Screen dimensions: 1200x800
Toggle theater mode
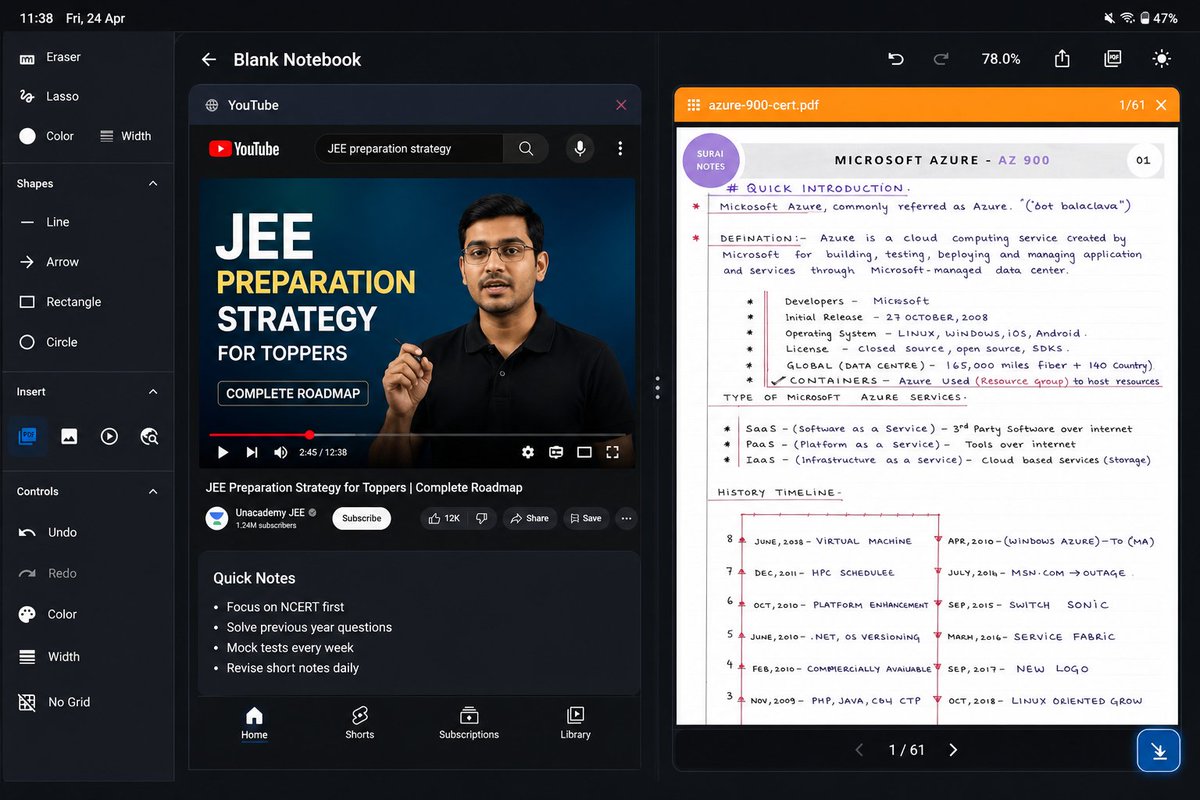584,452
